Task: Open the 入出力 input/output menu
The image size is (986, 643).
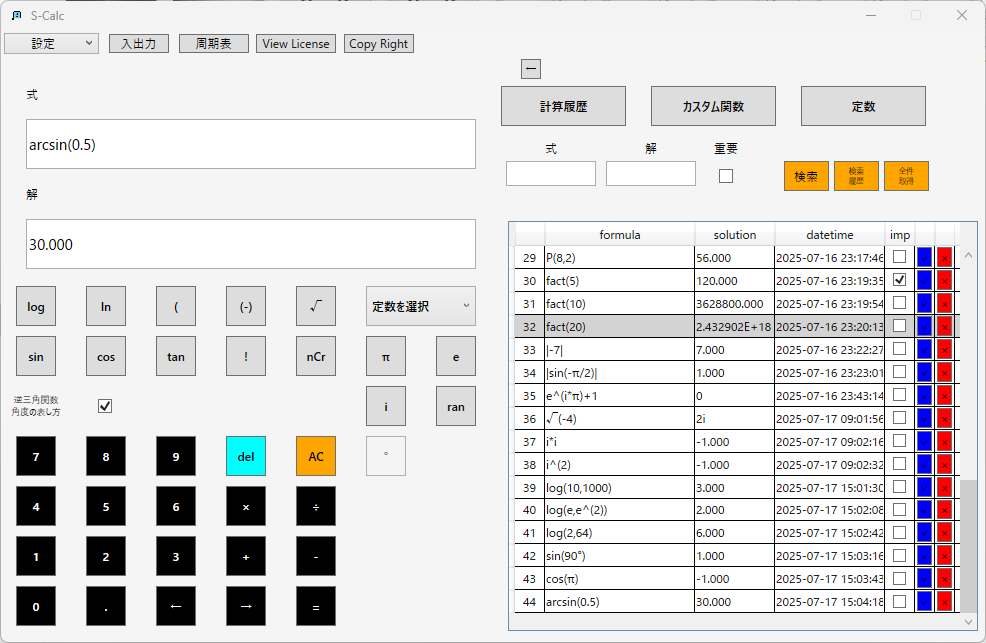Action: pyautogui.click(x=139, y=43)
